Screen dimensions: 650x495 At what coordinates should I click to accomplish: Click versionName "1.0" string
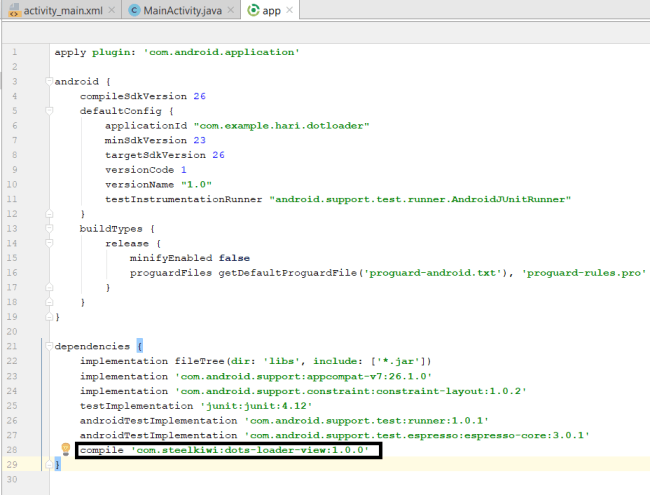tap(196, 184)
